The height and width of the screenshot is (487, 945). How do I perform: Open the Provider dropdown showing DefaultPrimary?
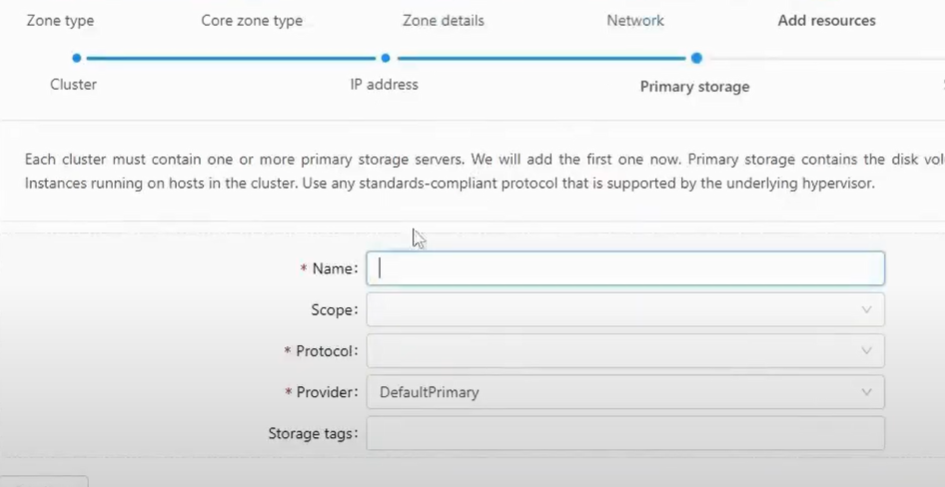tap(625, 392)
